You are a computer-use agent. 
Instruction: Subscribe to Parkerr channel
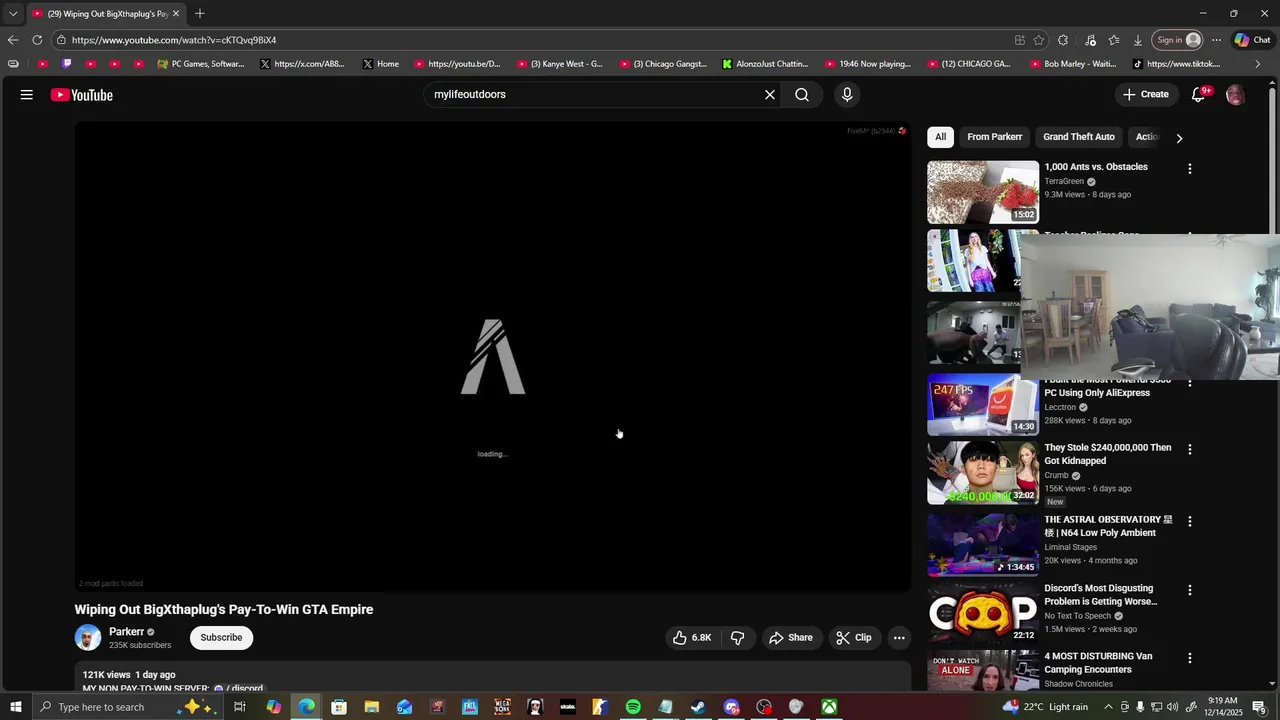point(221,638)
